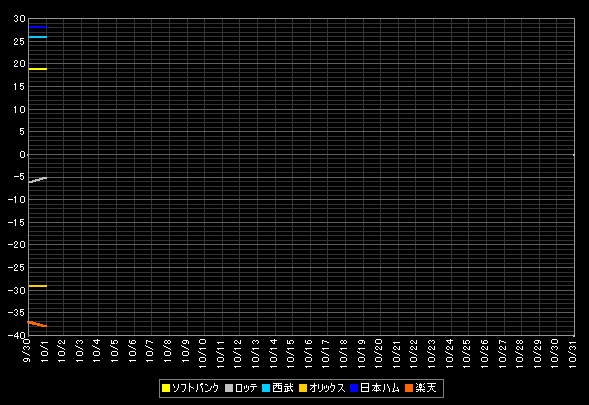
Task: Click the 20 y-axis label
Action: (19, 64)
